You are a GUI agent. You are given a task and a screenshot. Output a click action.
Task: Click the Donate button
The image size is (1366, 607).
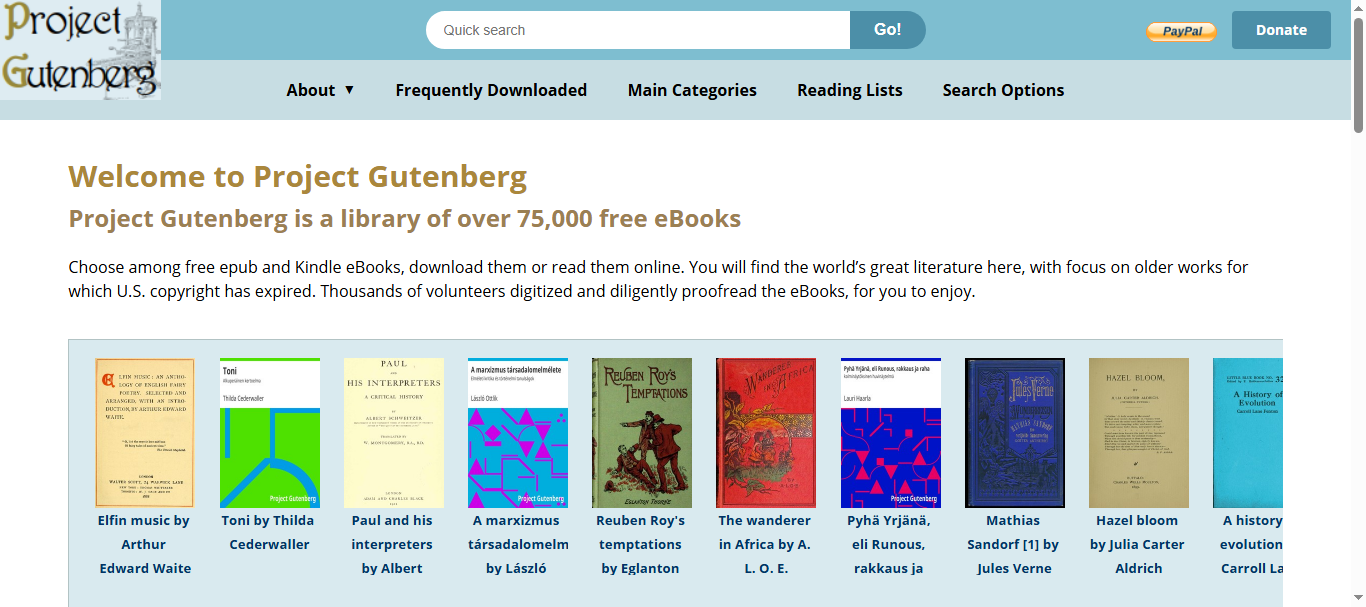1281,30
